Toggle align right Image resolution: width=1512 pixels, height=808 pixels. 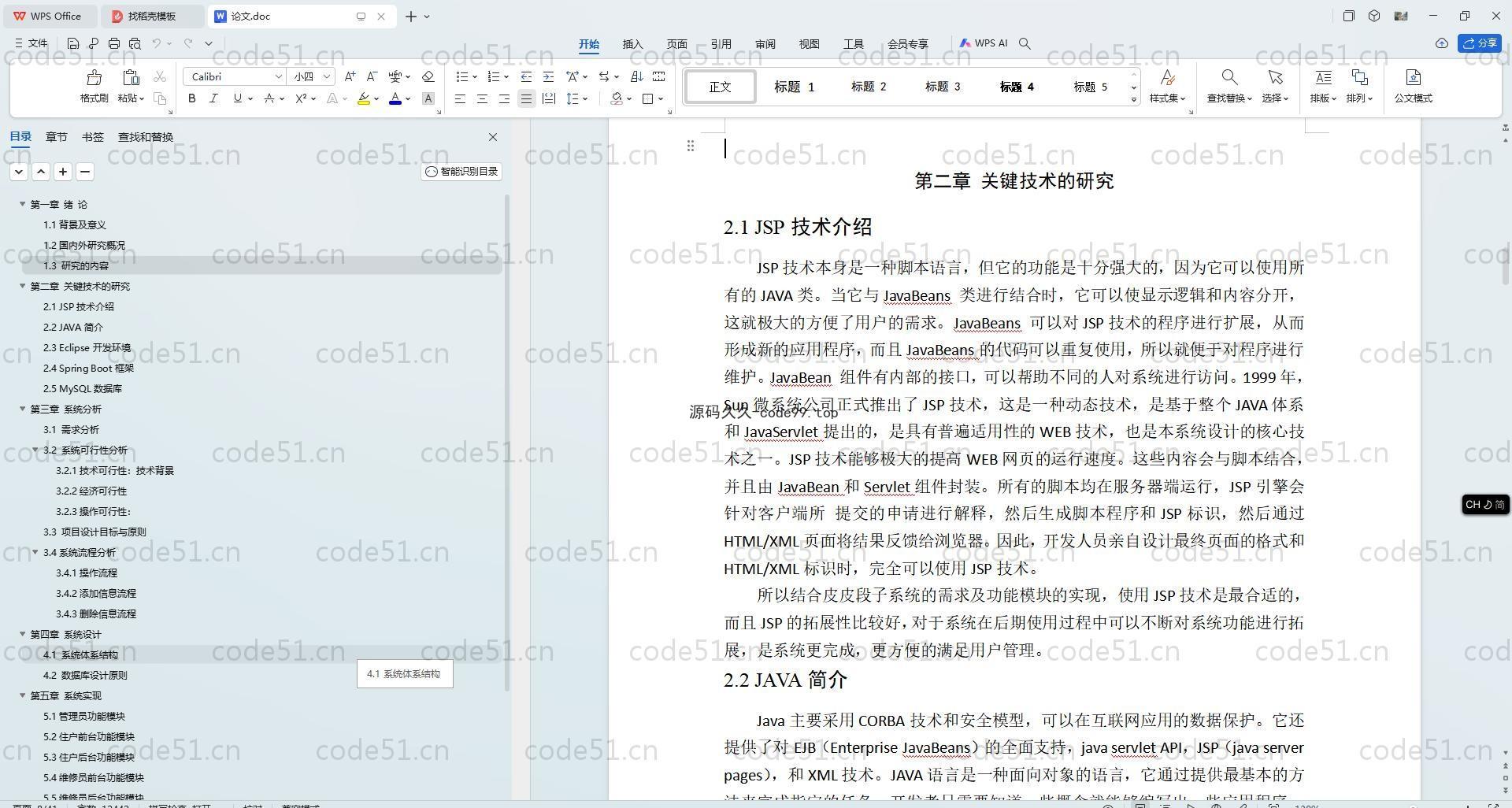[504, 98]
